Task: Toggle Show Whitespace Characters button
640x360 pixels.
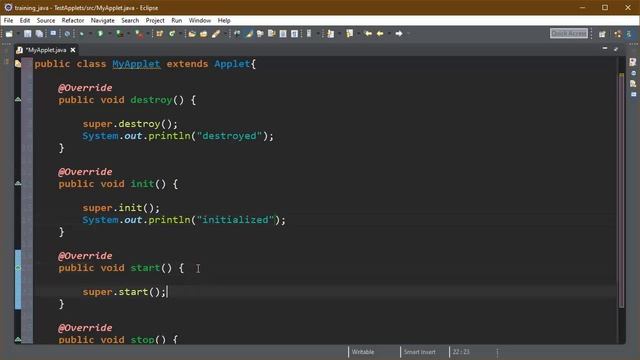Action: [294, 33]
